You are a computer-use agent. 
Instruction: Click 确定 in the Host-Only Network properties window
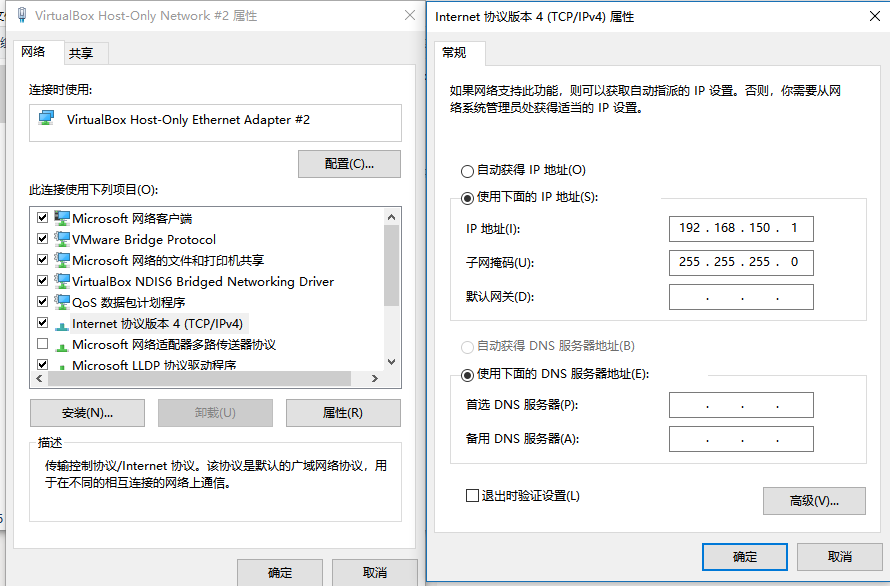pyautogui.click(x=280, y=572)
